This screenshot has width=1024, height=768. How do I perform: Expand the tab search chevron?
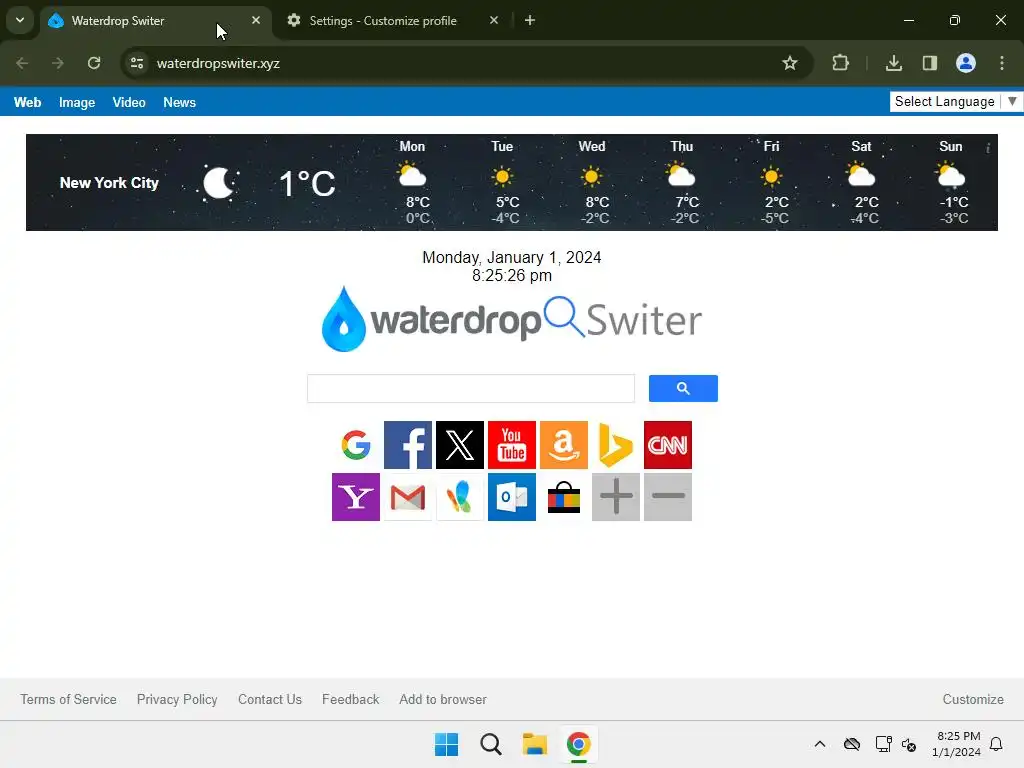point(20,20)
